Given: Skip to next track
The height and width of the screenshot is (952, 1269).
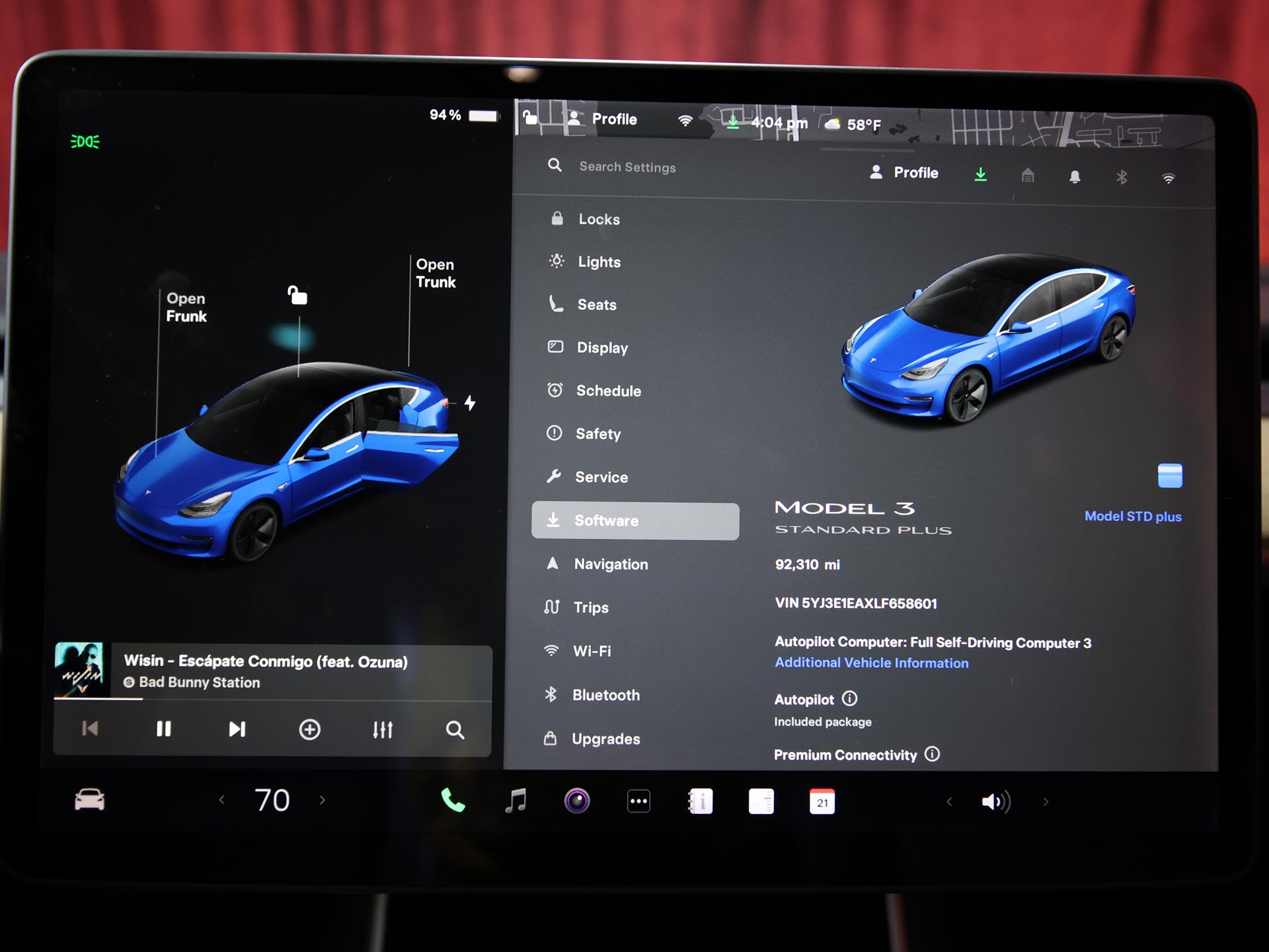Looking at the screenshot, I should click(237, 729).
